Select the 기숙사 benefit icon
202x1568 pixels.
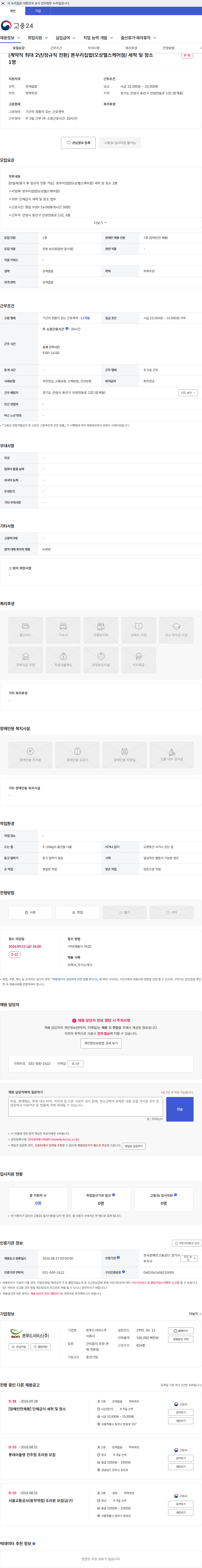[63, 630]
